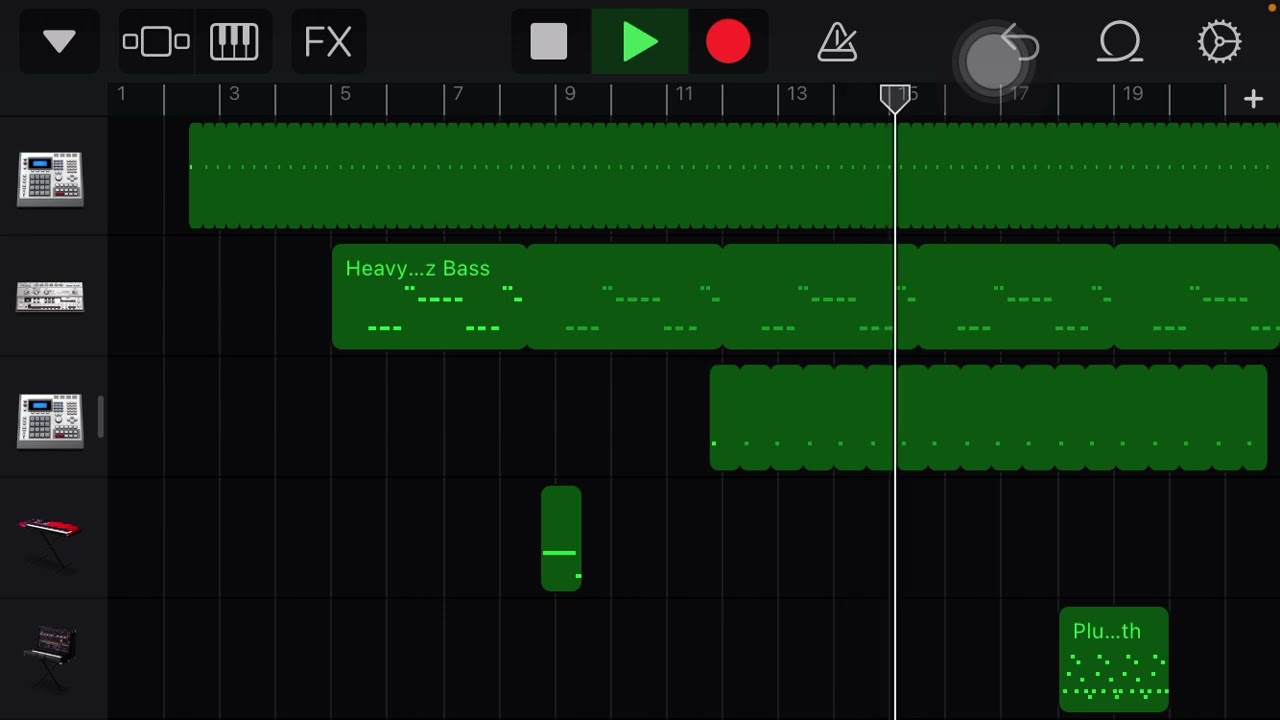Tap the grey assistive touch circle
This screenshot has height=720, width=1280.
pyautogui.click(x=993, y=61)
